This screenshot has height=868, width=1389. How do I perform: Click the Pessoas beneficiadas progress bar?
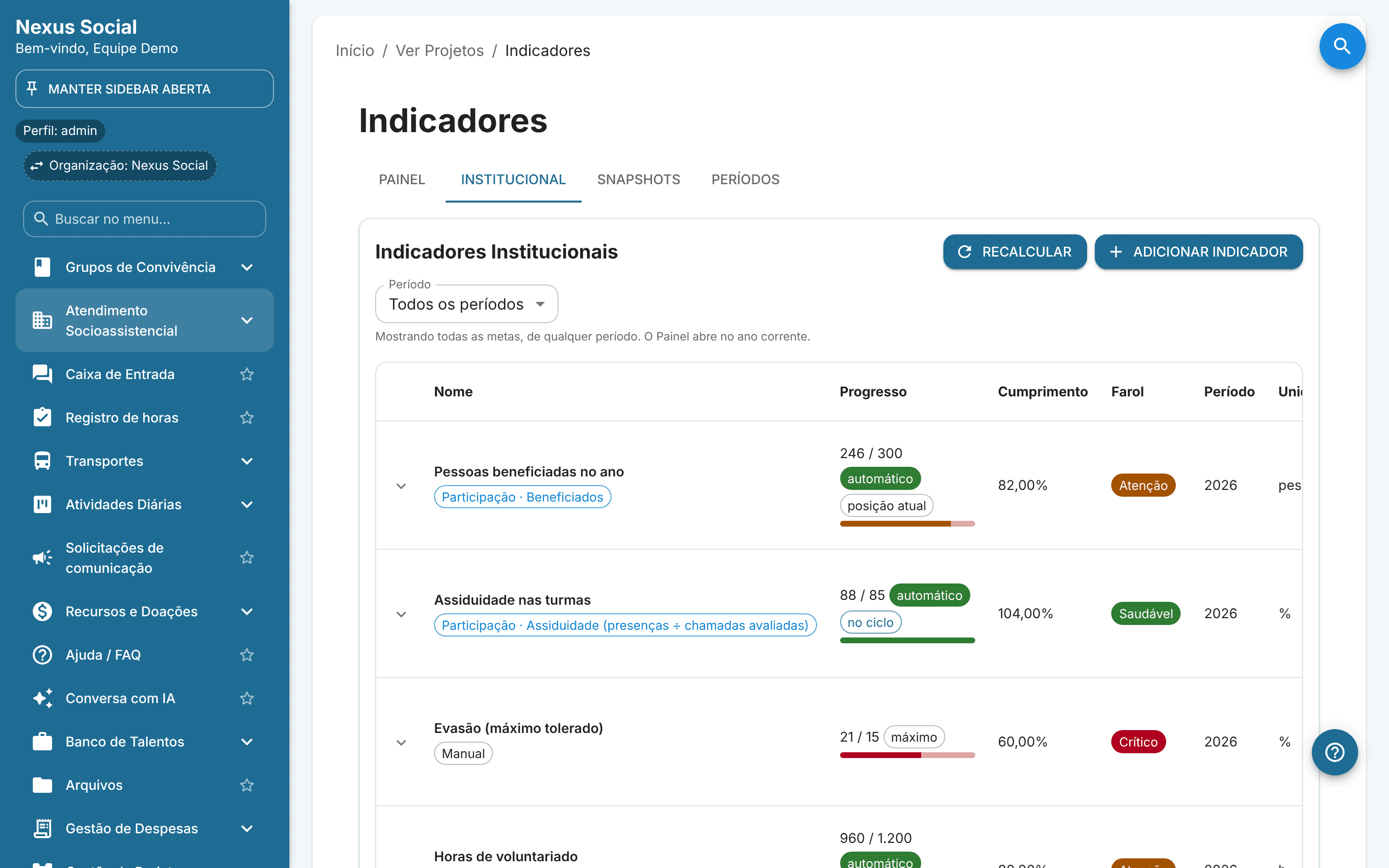[907, 524]
